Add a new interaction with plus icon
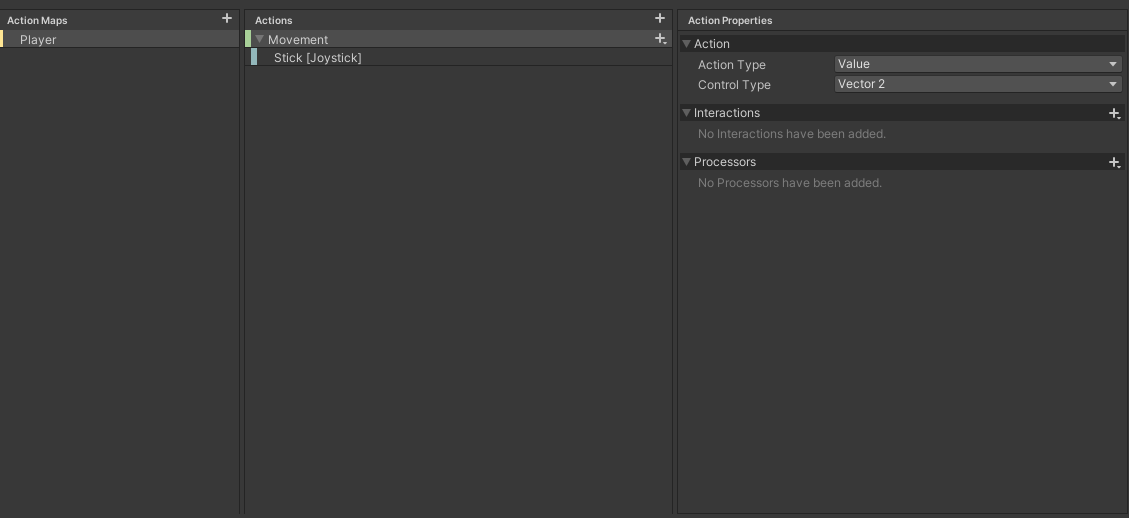 coord(1114,113)
